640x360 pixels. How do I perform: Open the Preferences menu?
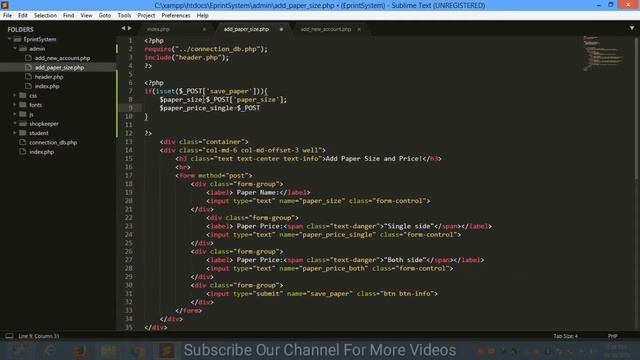(176, 16)
